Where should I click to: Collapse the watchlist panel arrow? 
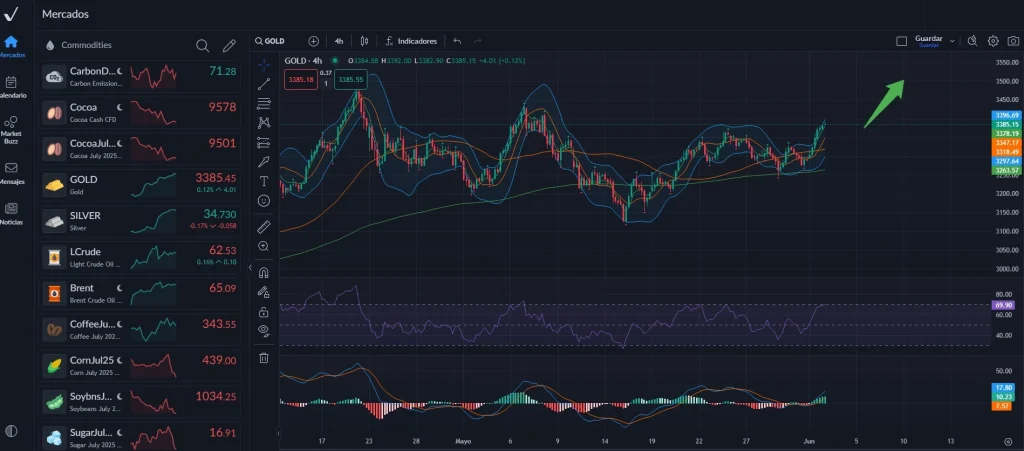pyautogui.click(x=250, y=268)
